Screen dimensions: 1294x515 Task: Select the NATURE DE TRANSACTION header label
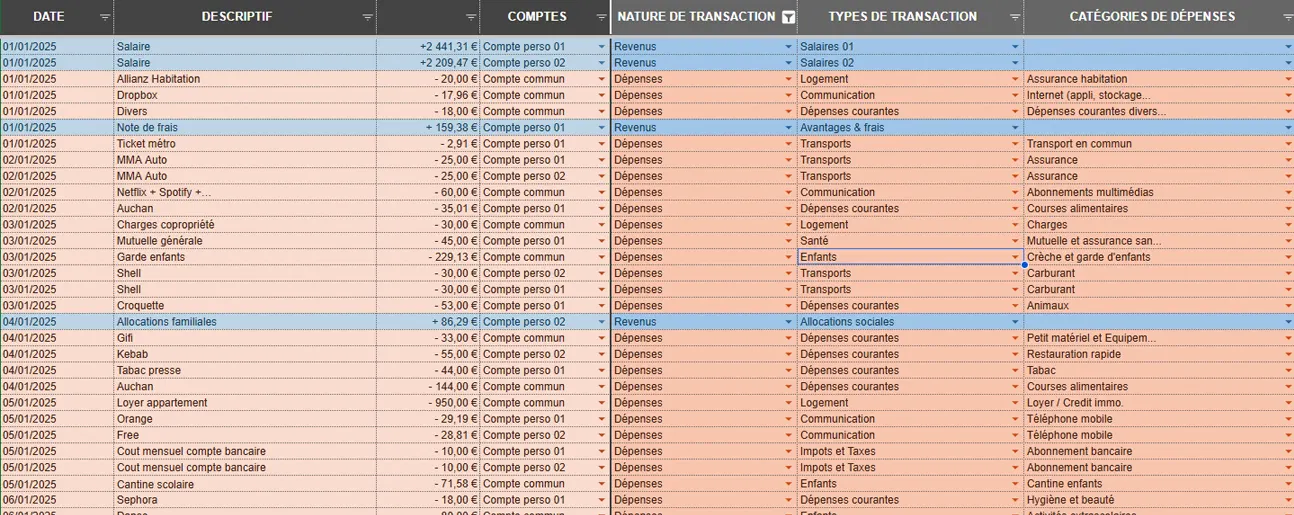[x=696, y=17]
